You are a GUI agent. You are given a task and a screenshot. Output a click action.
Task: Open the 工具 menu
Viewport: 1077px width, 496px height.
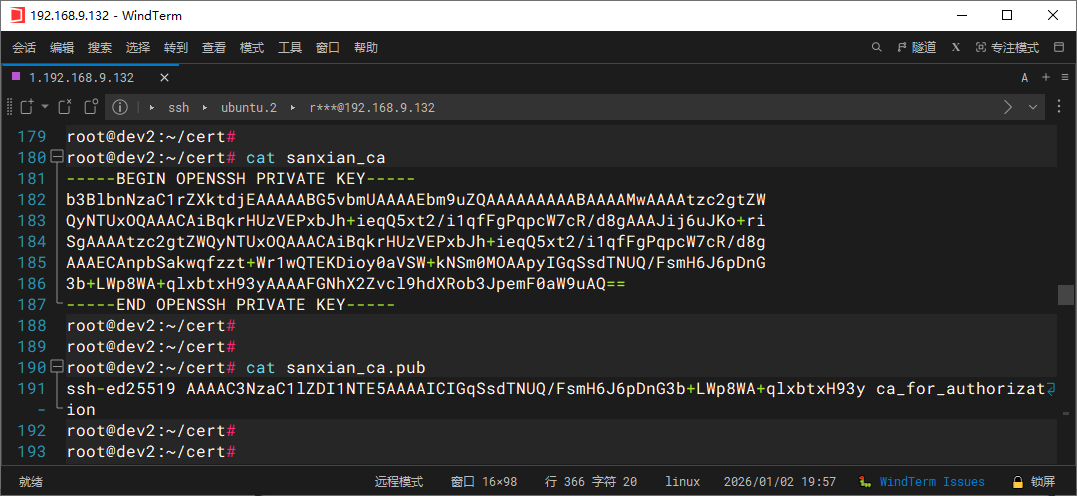(x=290, y=47)
